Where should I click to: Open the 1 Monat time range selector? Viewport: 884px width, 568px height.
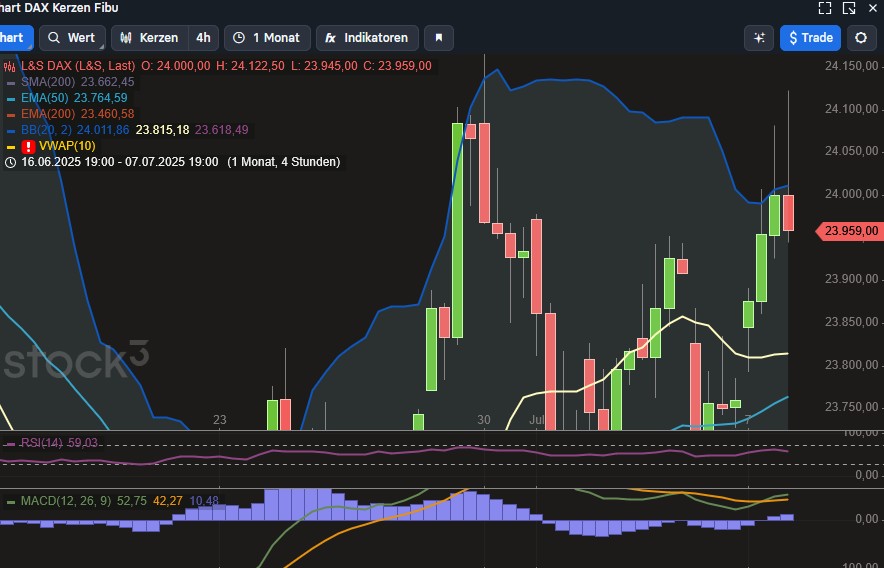click(x=267, y=38)
